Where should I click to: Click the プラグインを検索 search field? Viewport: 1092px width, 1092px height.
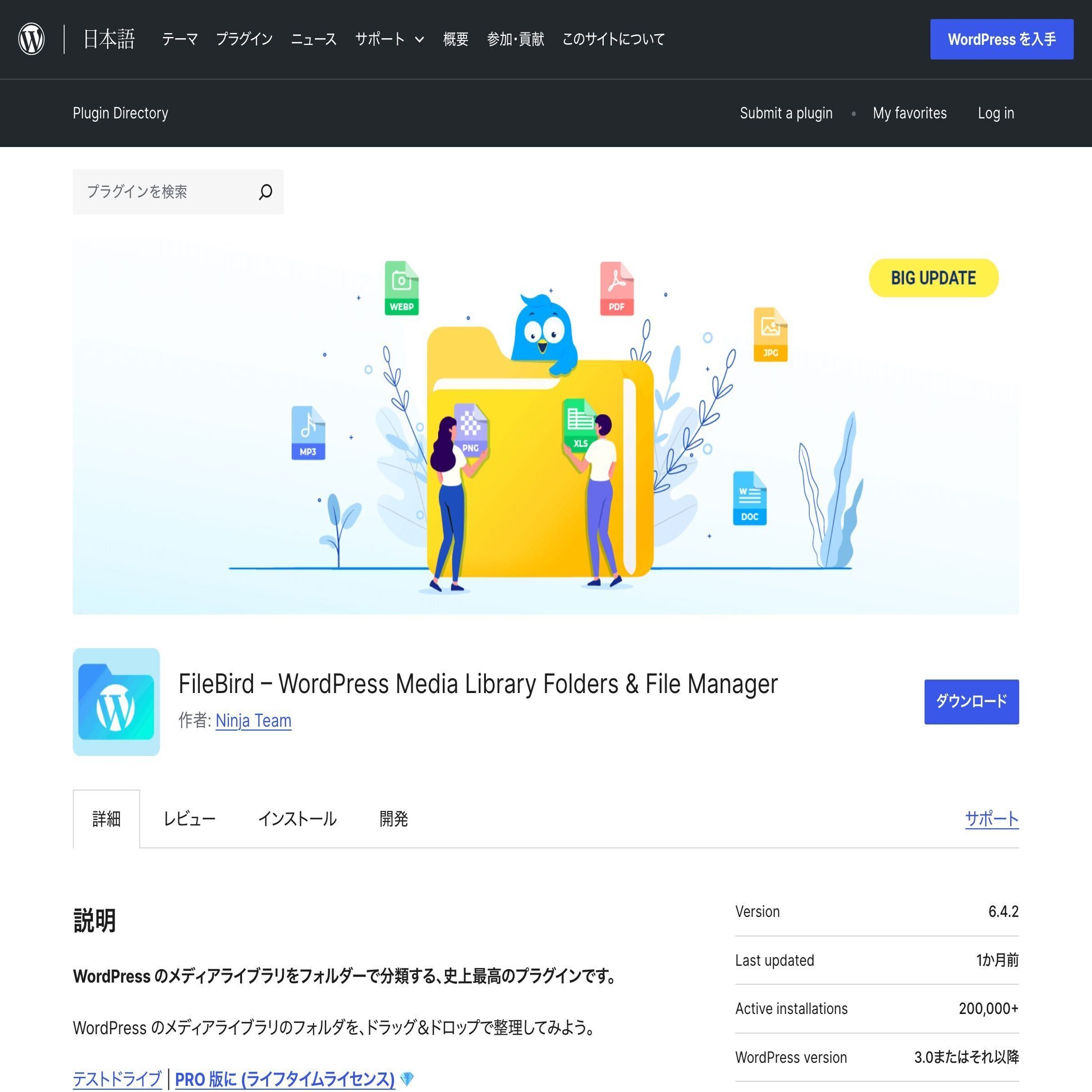coord(164,192)
